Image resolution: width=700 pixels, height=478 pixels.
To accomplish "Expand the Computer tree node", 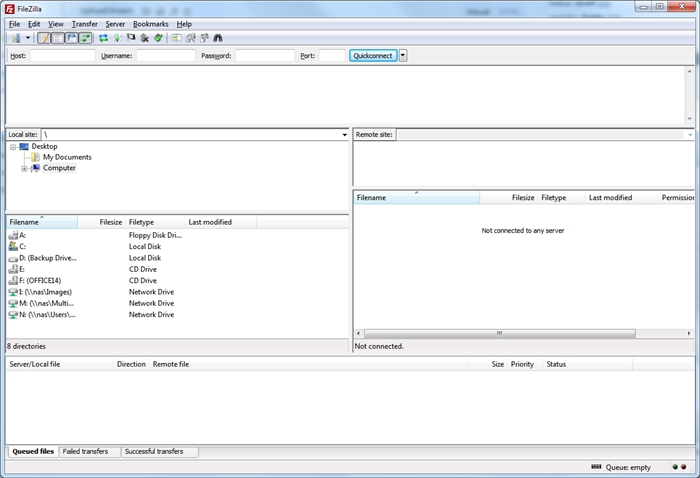I will click(24, 169).
